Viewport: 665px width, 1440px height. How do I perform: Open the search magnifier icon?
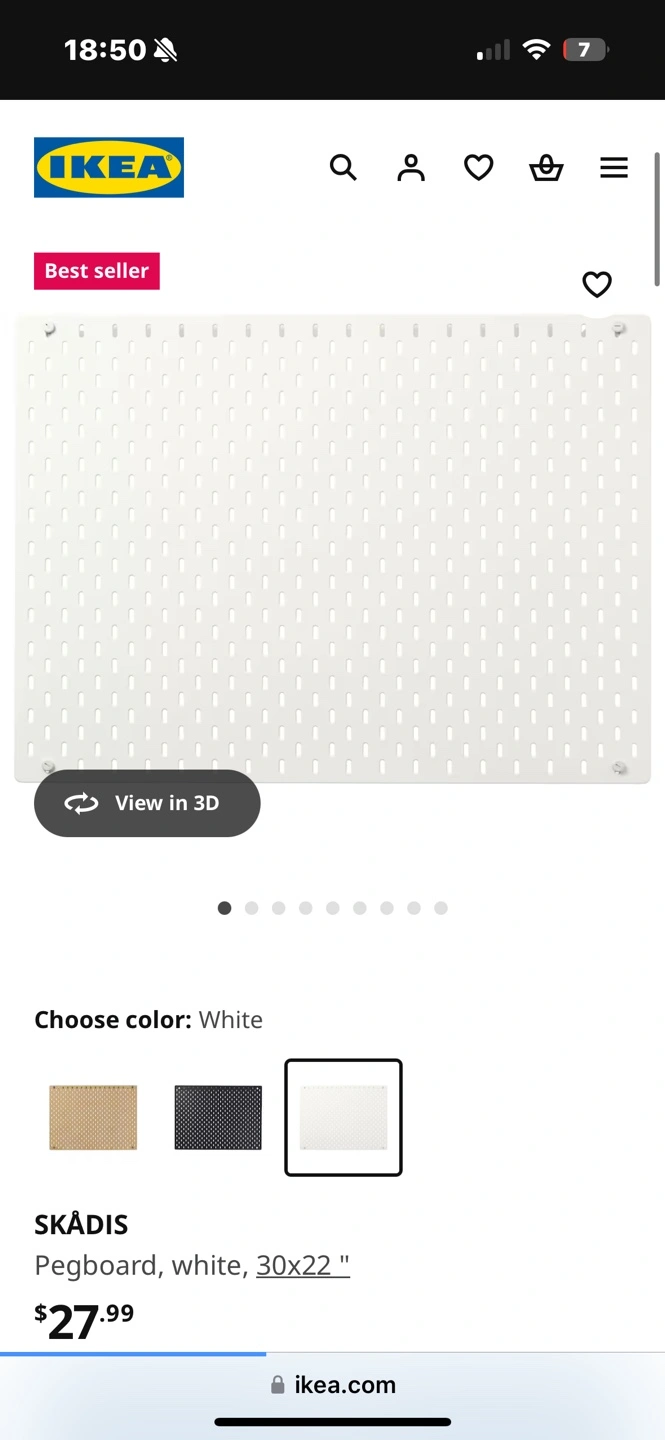[343, 167]
